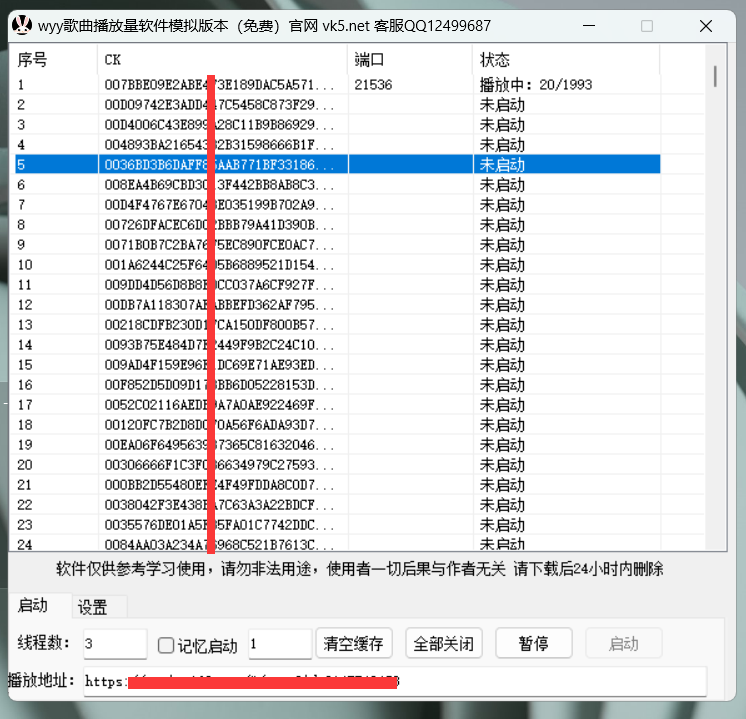
Task: Click the 端口 column header
Action: pyautogui.click(x=410, y=59)
